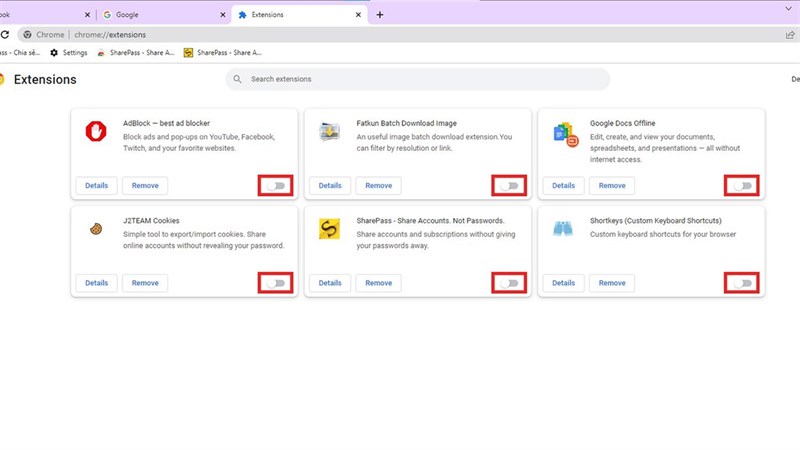Viewport: 800px width, 450px height.
Task: Open yellow SharePass bookmark icon
Action: pos(188,53)
